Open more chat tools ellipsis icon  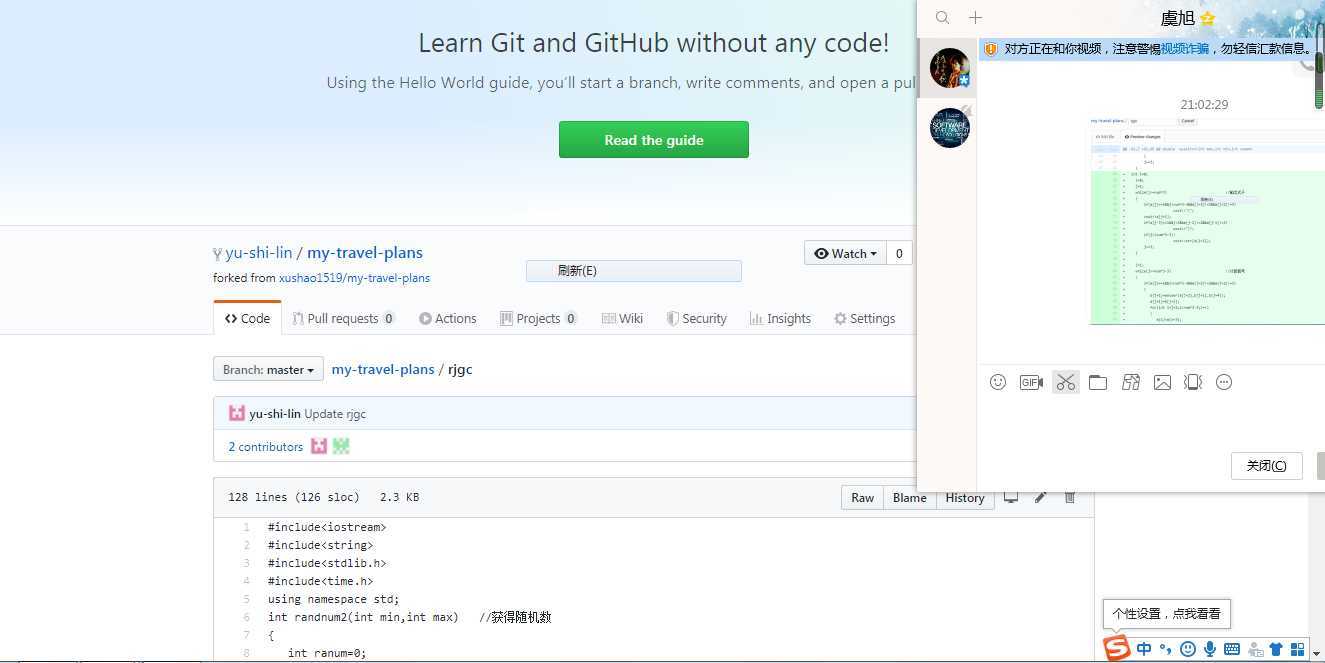pos(1224,382)
